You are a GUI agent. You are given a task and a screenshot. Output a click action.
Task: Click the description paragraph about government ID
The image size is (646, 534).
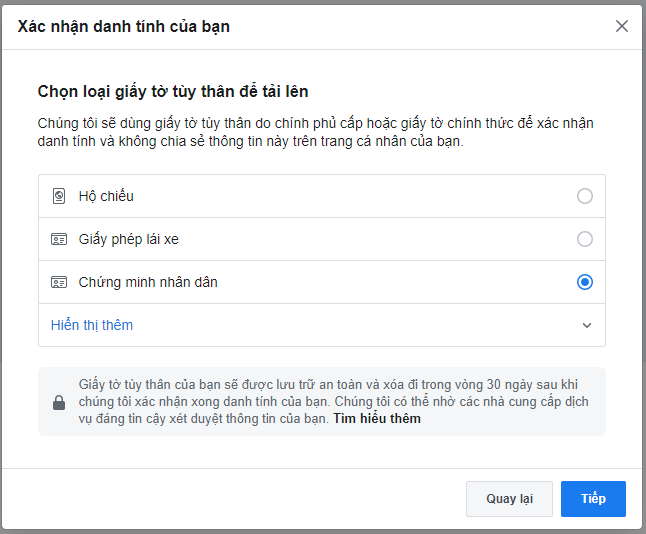[316, 132]
